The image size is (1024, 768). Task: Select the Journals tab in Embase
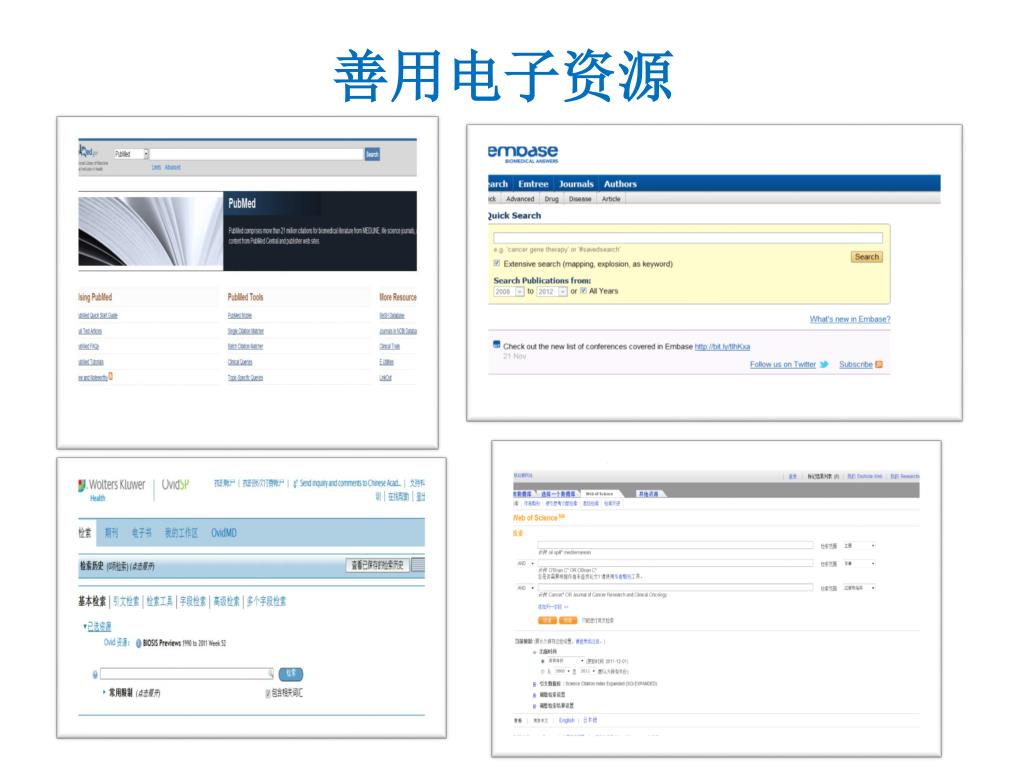pyautogui.click(x=576, y=184)
